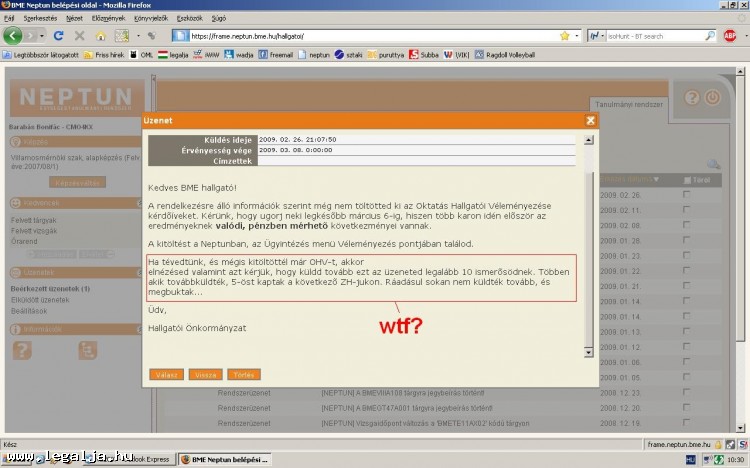The height and width of the screenshot is (468, 750).
Task: Click the Firefox back navigation button
Action: [x=13, y=35]
